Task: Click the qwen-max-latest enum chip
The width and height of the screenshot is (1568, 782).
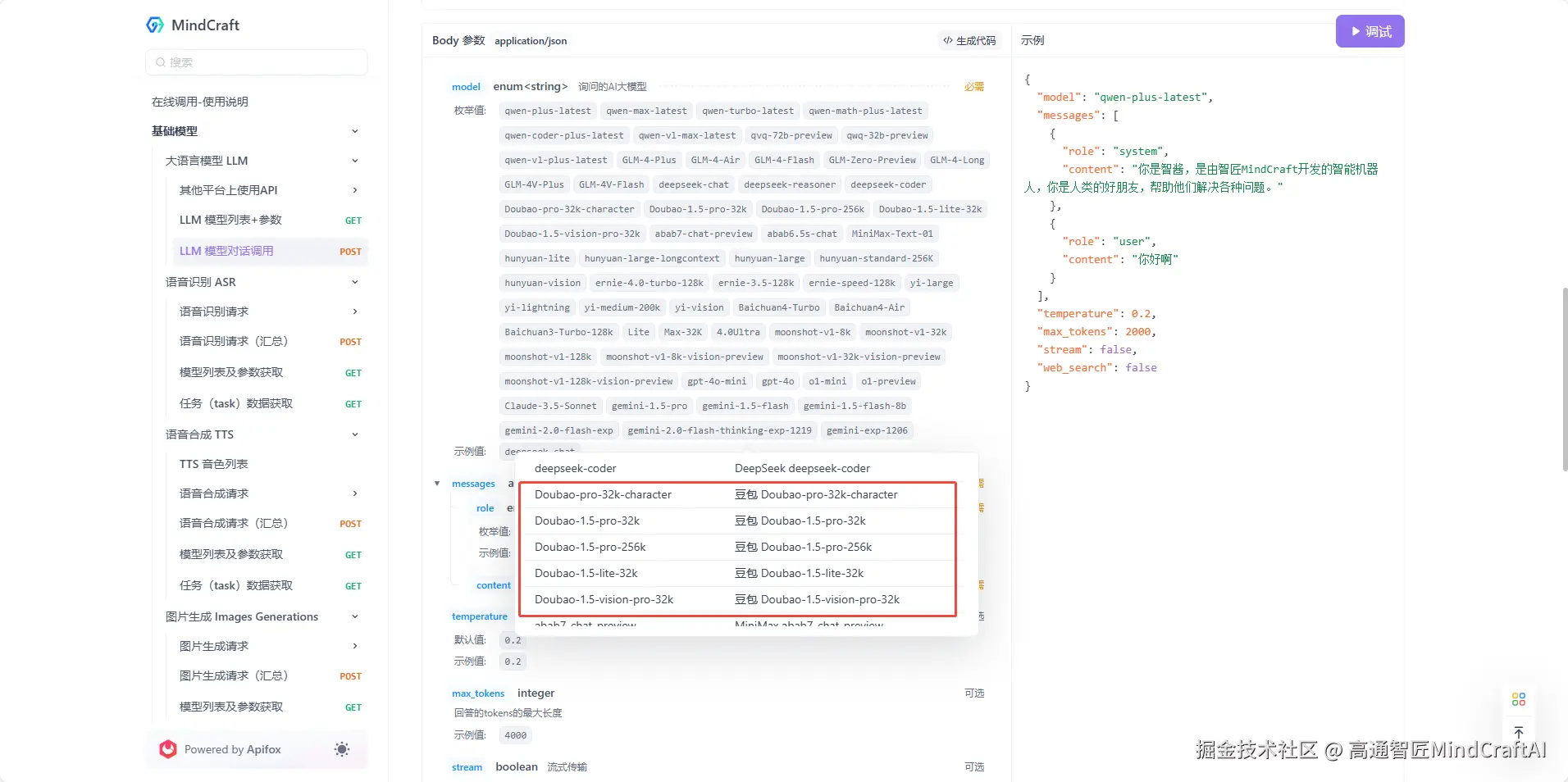Action: click(646, 111)
